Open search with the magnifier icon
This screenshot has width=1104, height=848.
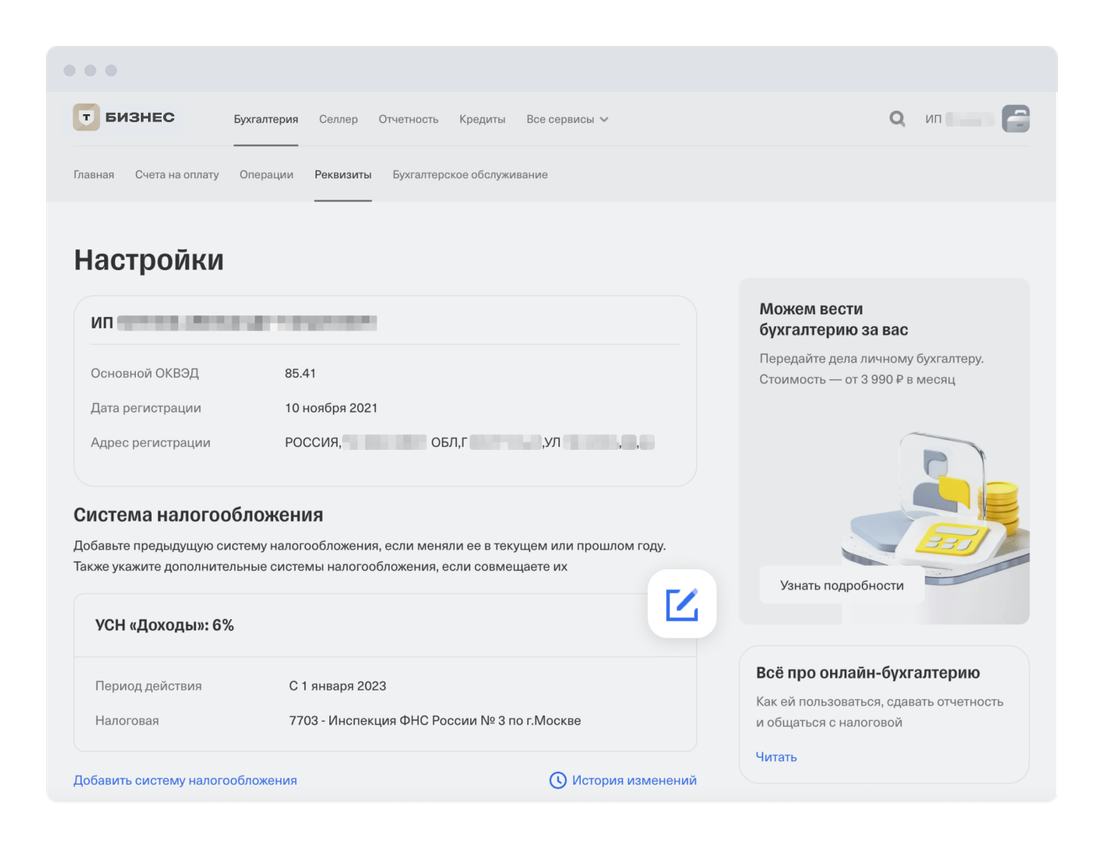point(897,119)
